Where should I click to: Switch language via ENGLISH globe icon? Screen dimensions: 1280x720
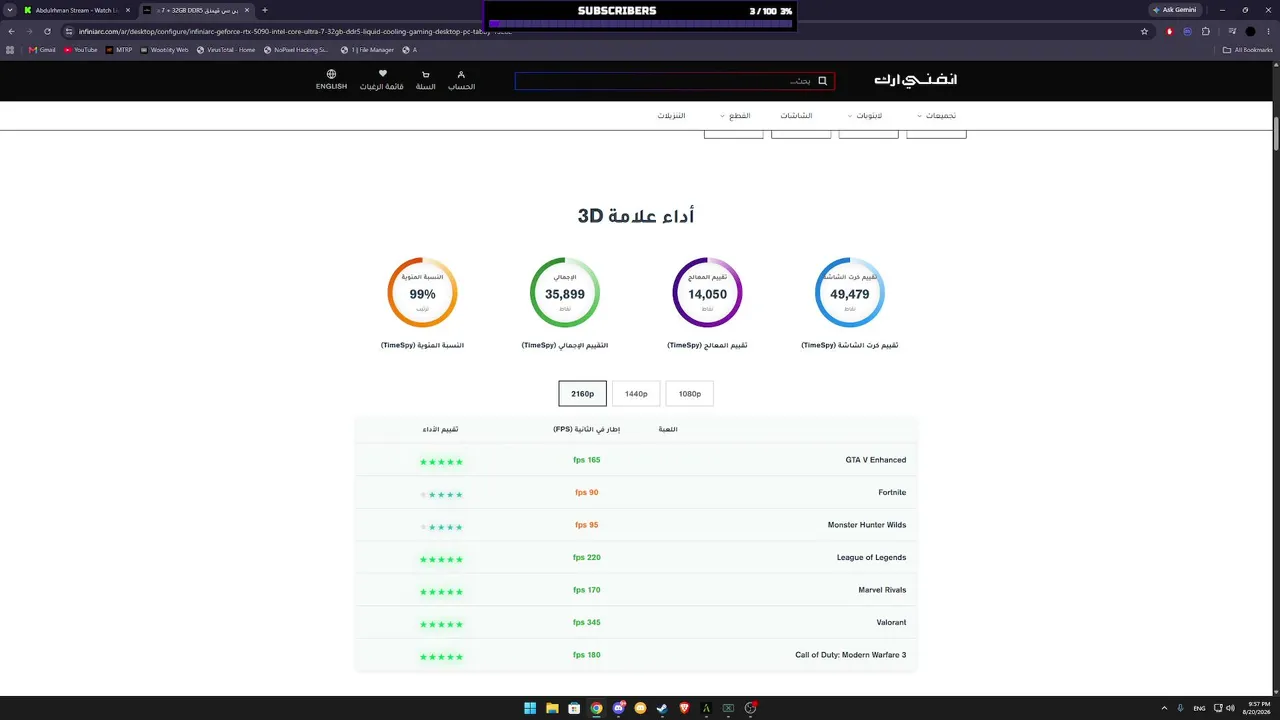(x=331, y=80)
